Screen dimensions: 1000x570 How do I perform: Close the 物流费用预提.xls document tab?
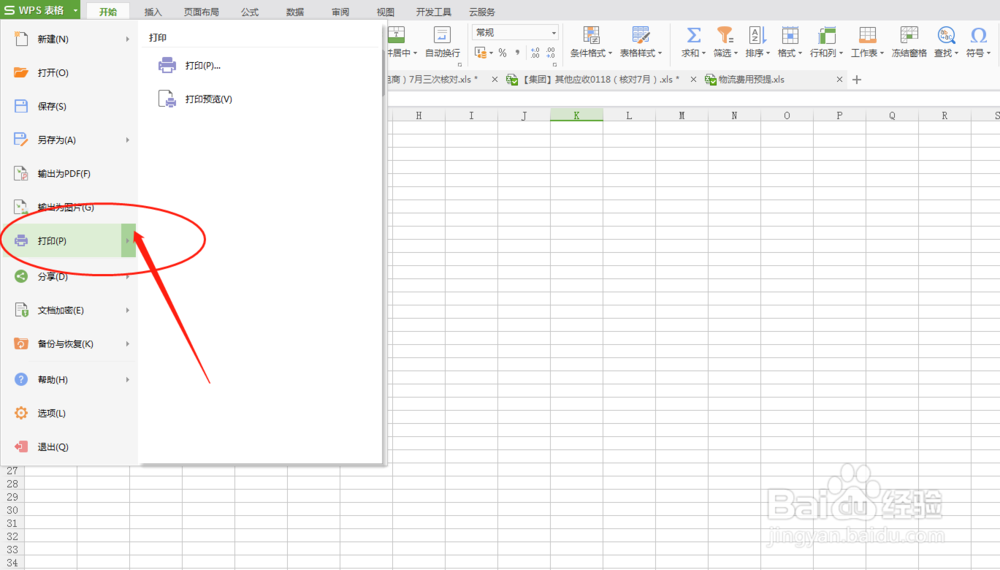pos(839,80)
